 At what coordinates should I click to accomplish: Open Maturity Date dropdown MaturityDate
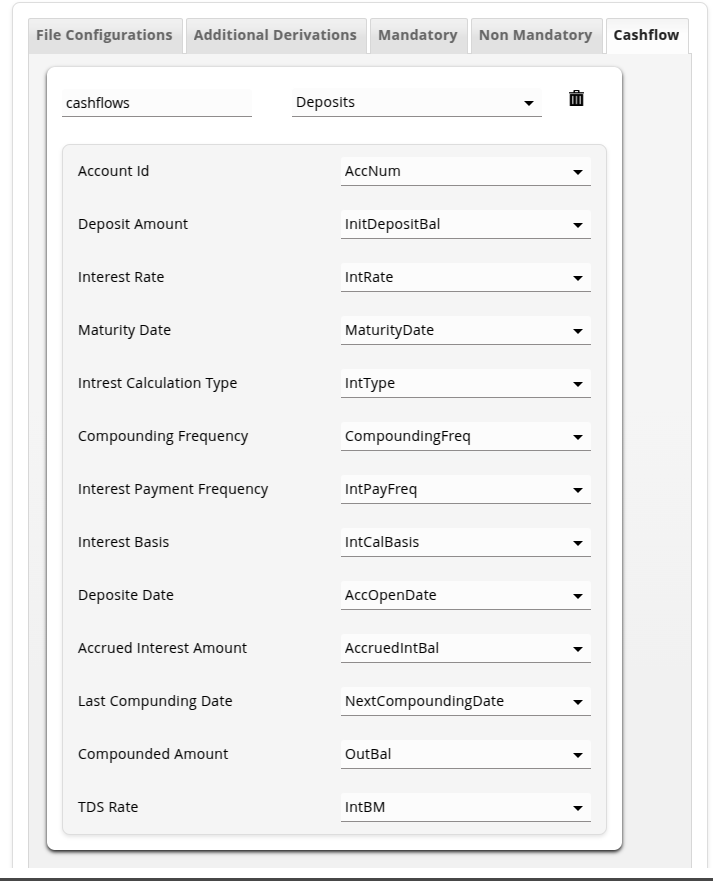[x=465, y=330]
